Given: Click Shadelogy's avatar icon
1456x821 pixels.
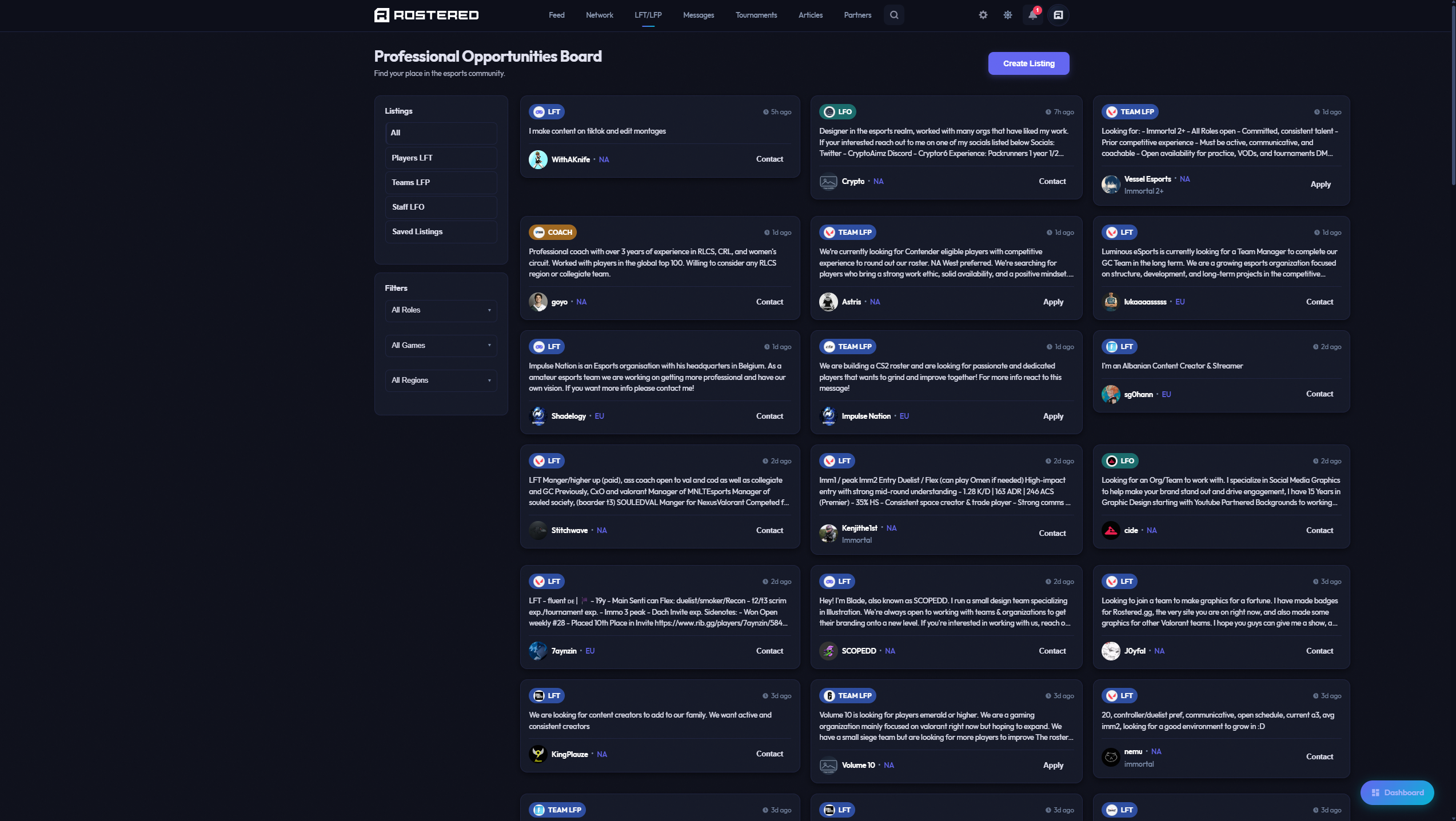Looking at the screenshot, I should click(538, 416).
